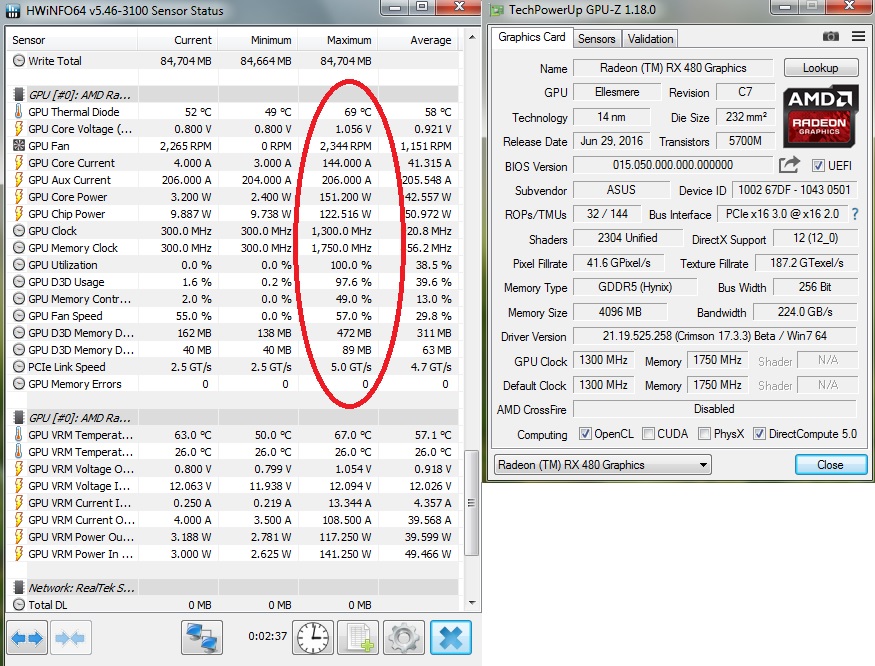Select the GPU Chip Power sensor row

pos(233,214)
